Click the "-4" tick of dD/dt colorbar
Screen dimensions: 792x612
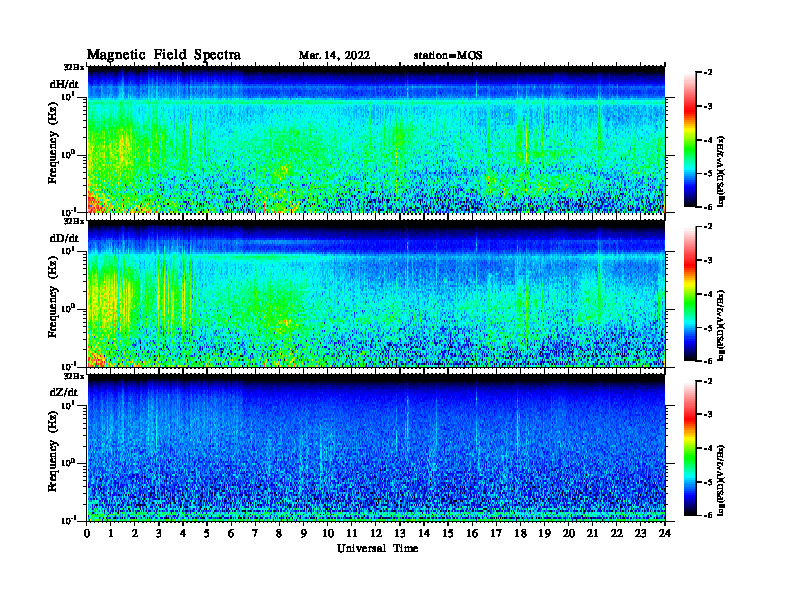[x=708, y=294]
